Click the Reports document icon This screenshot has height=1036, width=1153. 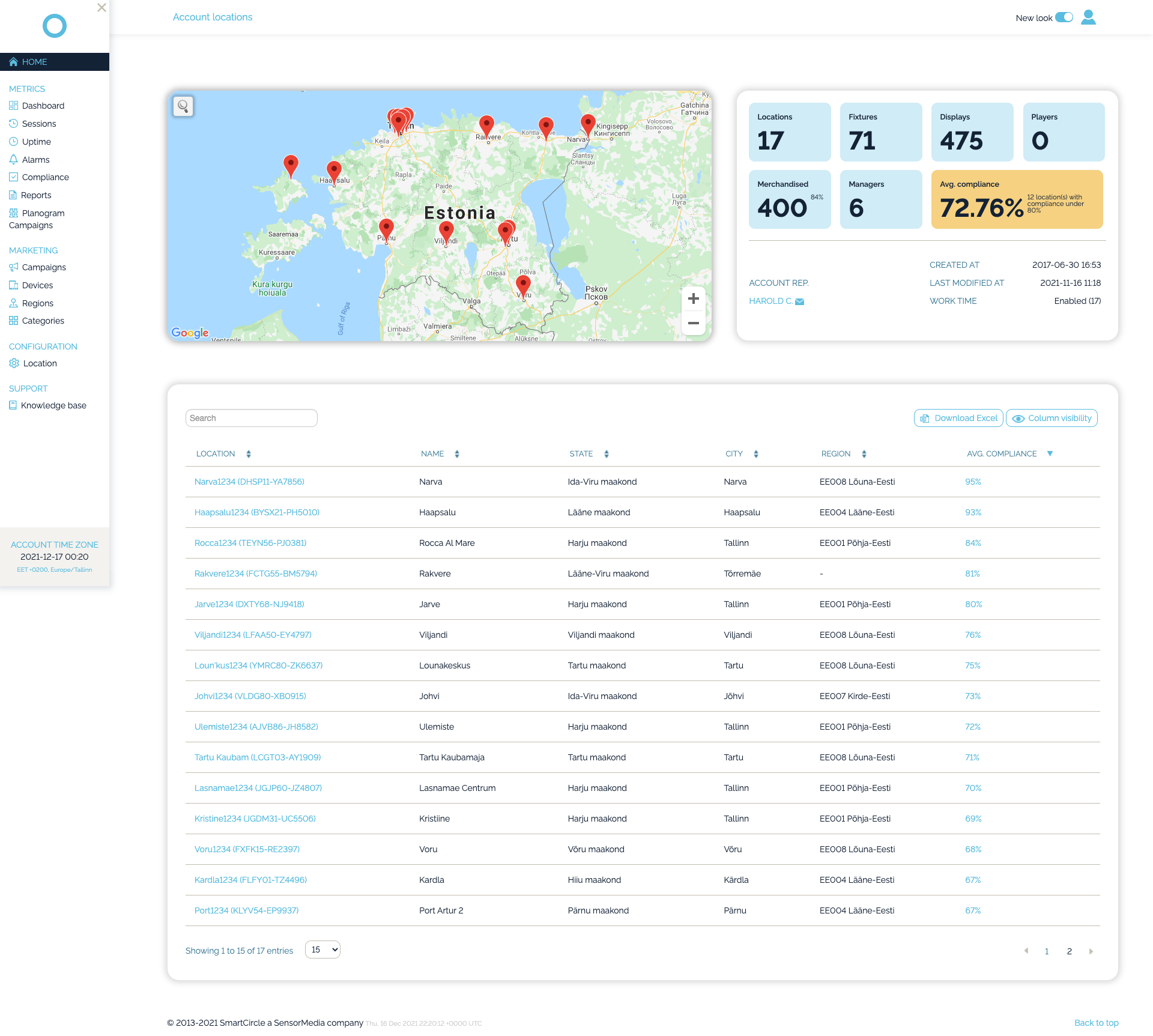13,195
